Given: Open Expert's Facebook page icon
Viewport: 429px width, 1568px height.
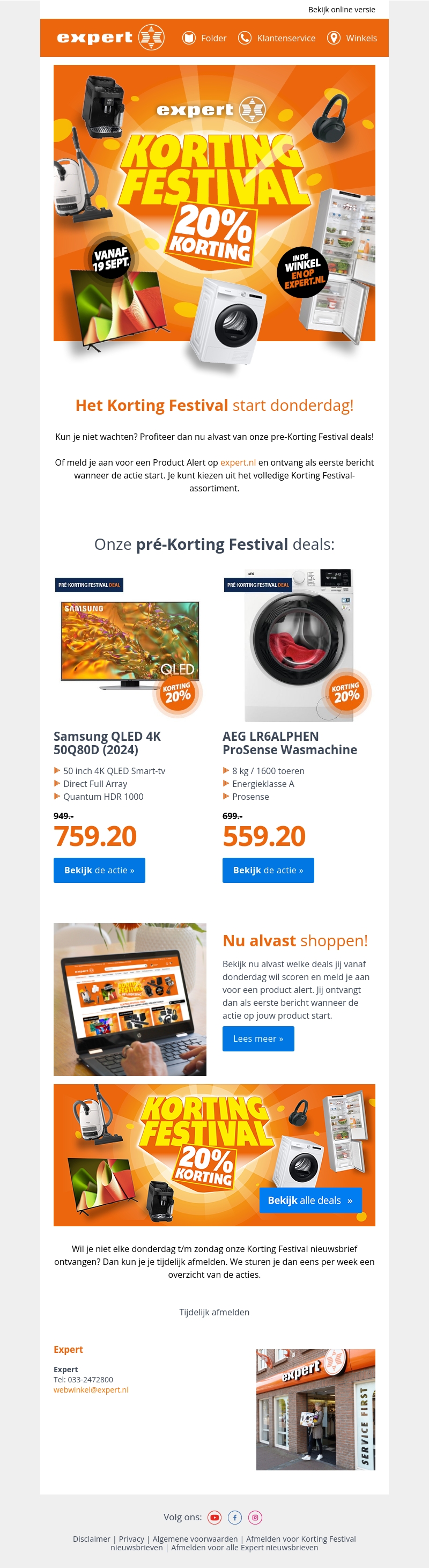Looking at the screenshot, I should point(235,1517).
